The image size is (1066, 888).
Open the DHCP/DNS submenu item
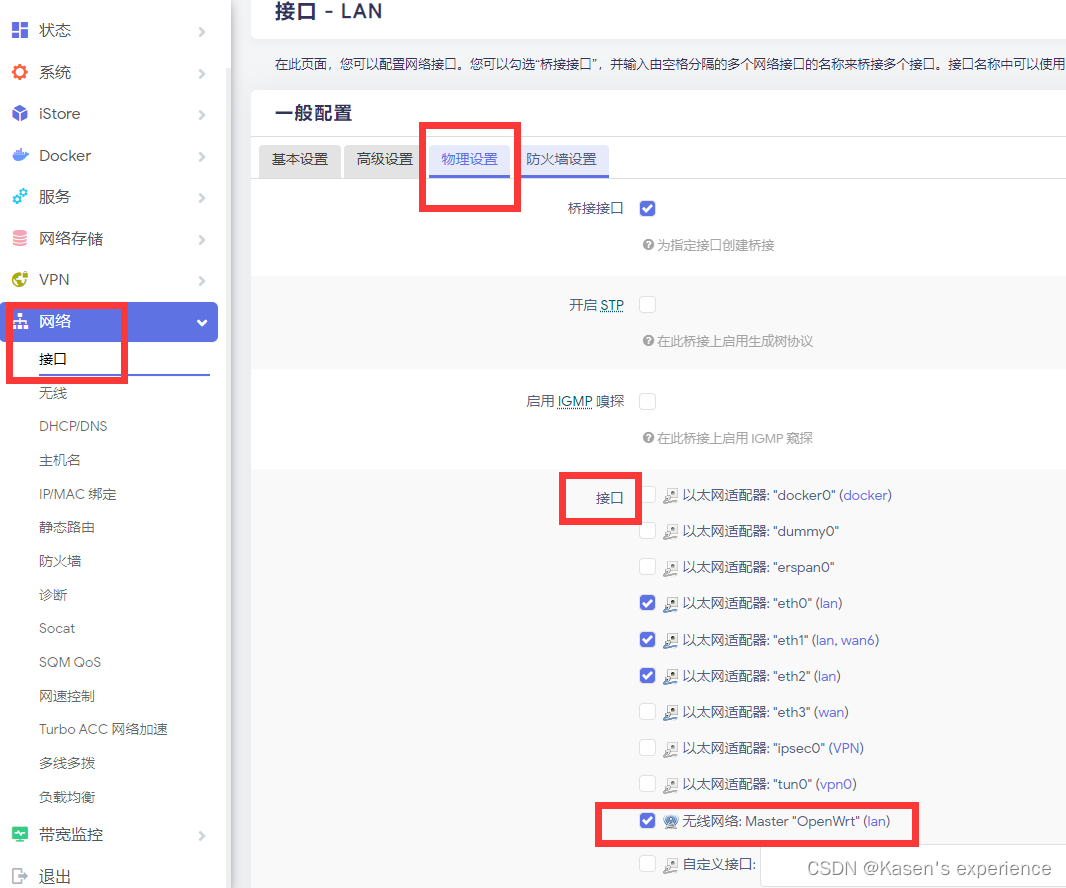point(73,426)
